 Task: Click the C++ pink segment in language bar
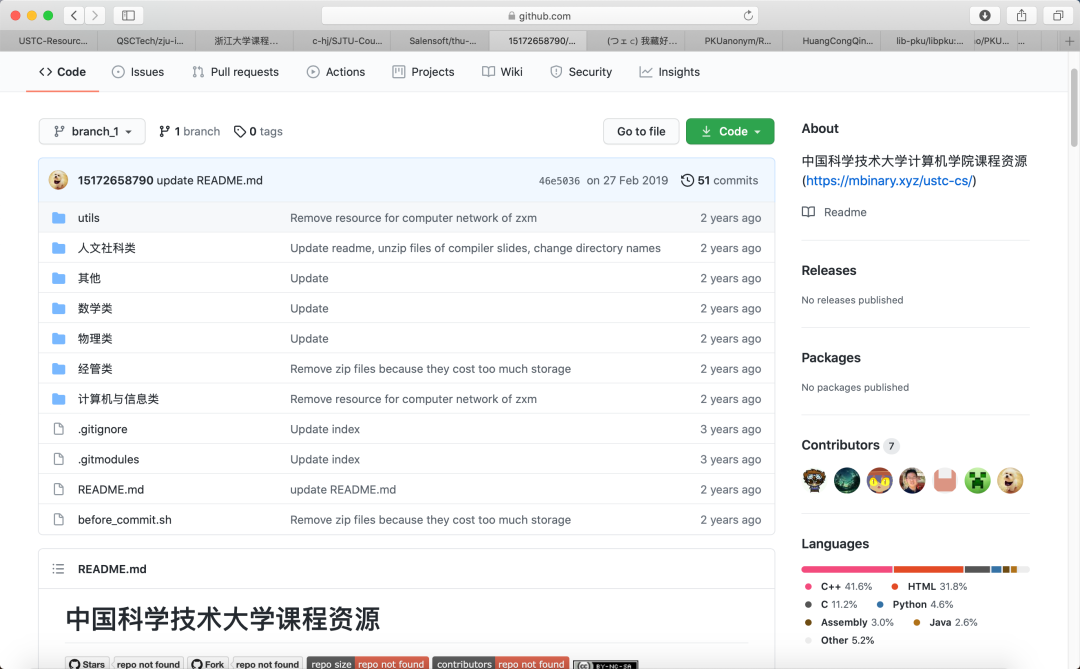[x=847, y=570]
